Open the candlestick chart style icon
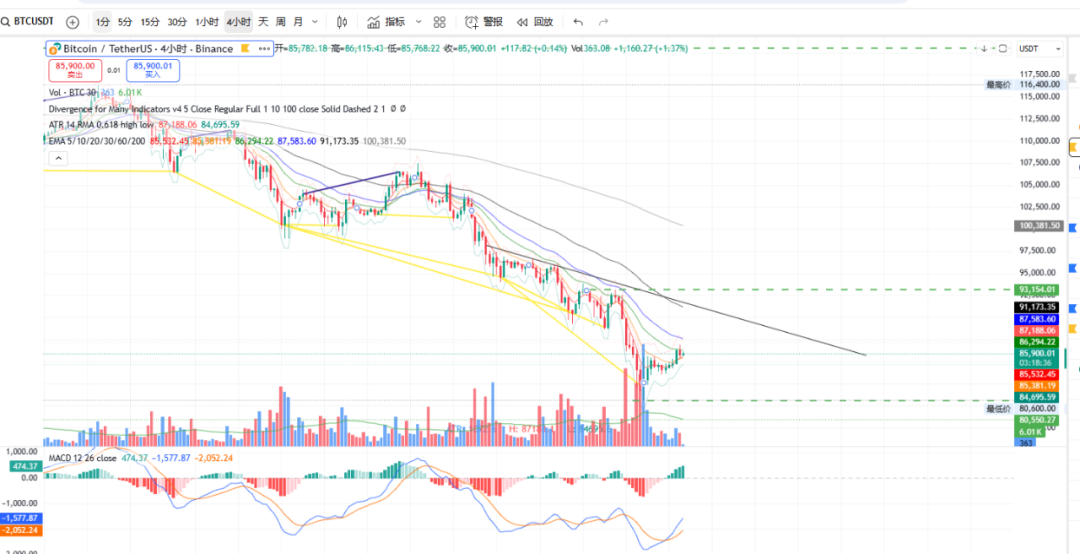 tap(342, 21)
